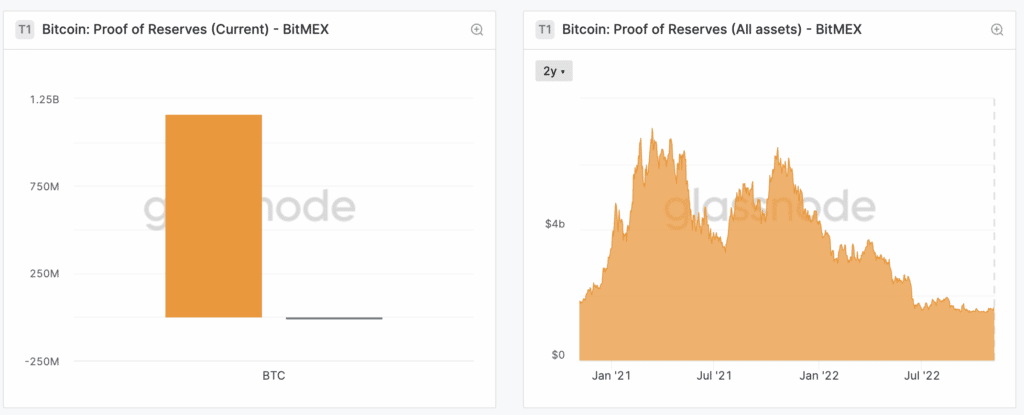Click the 1.25B y-axis label
1024x415 pixels.
pyautogui.click(x=43, y=100)
